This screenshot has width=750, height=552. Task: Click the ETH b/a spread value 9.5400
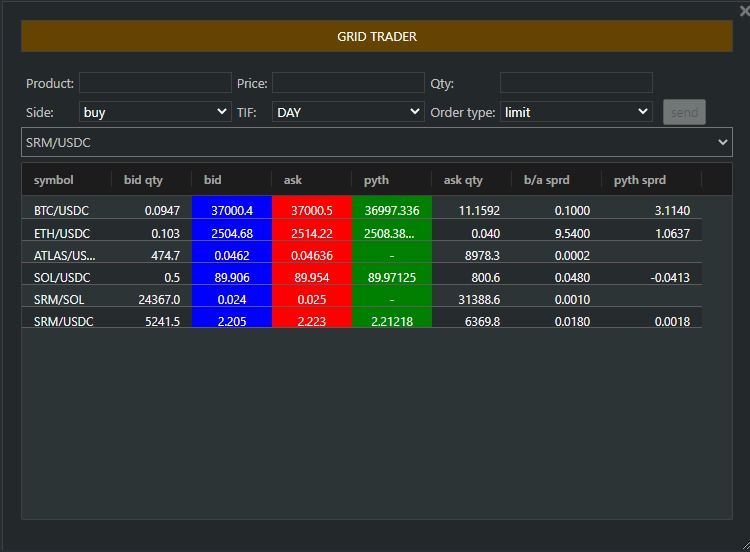click(x=572, y=233)
